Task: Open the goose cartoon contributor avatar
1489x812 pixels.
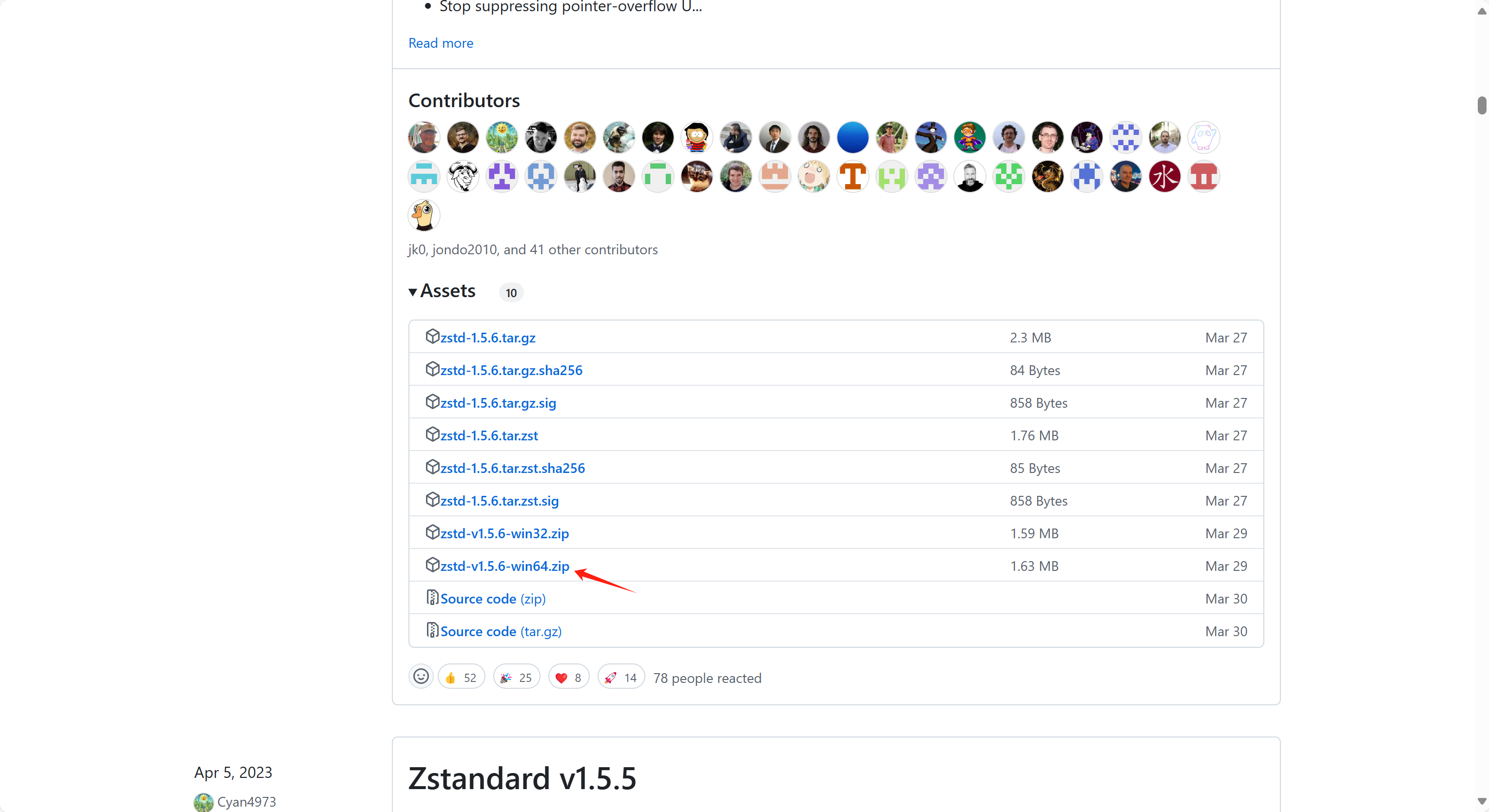Action: [424, 215]
